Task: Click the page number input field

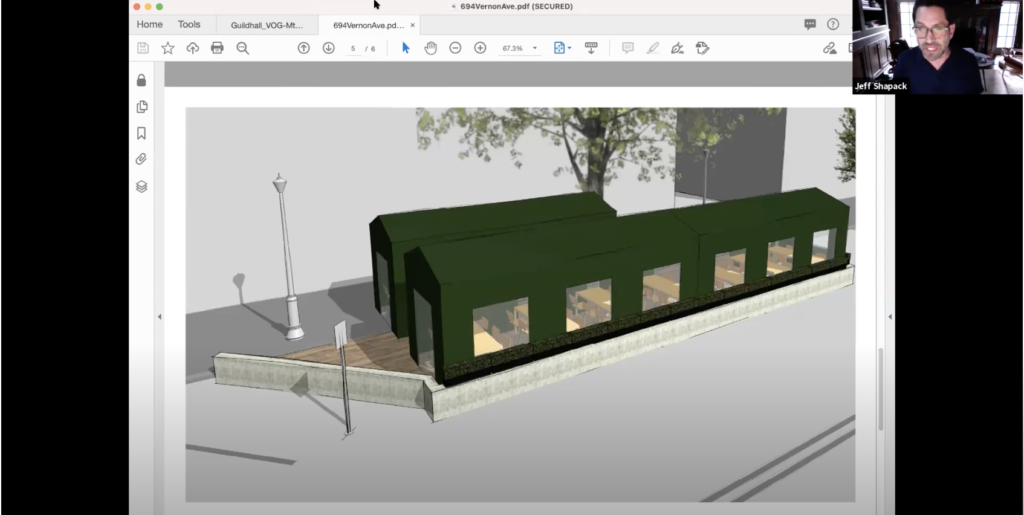Action: click(353, 48)
